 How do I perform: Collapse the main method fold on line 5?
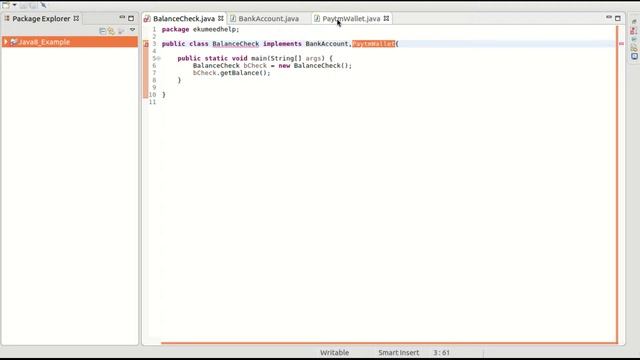(159, 58)
